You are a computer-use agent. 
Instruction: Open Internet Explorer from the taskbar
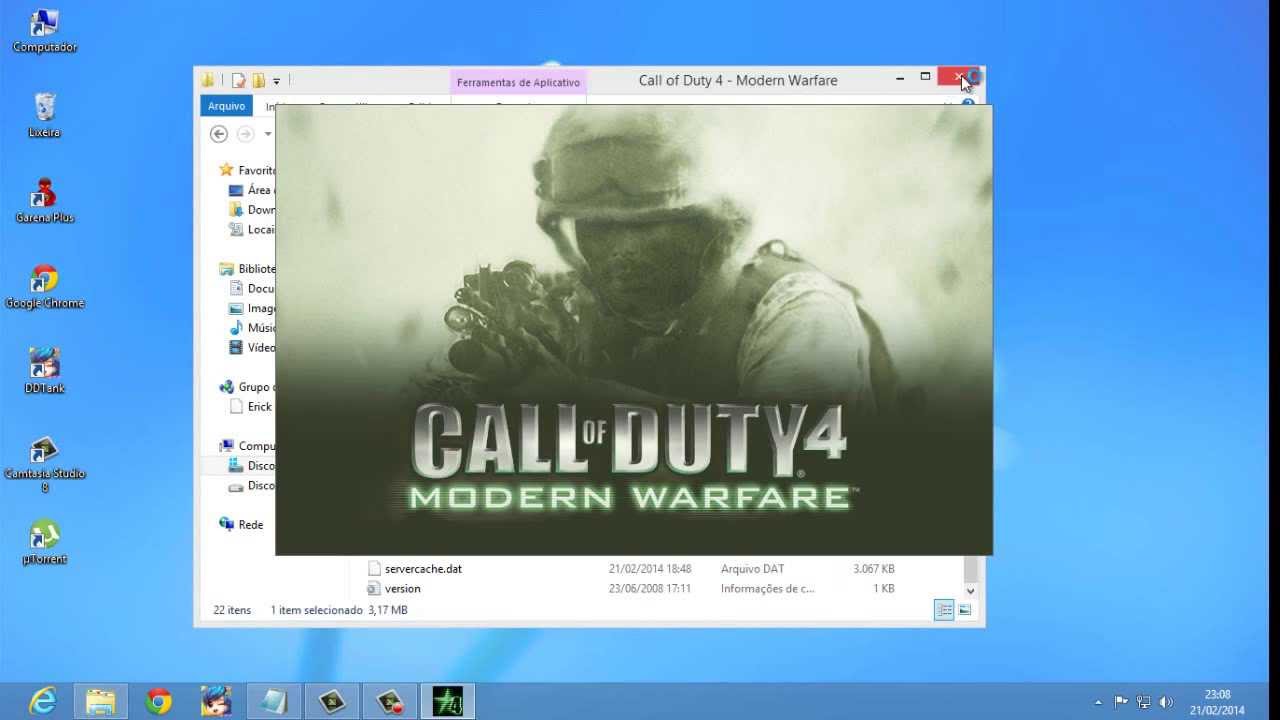click(x=43, y=701)
